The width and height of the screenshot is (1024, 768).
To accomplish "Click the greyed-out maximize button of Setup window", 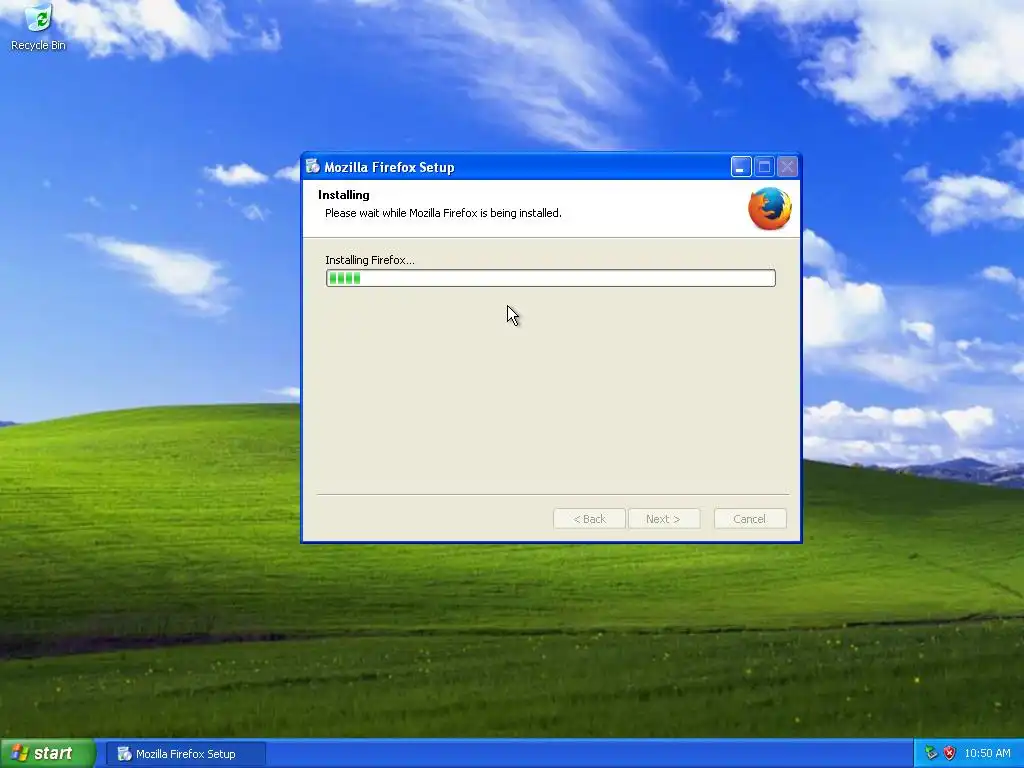I will click(764, 167).
